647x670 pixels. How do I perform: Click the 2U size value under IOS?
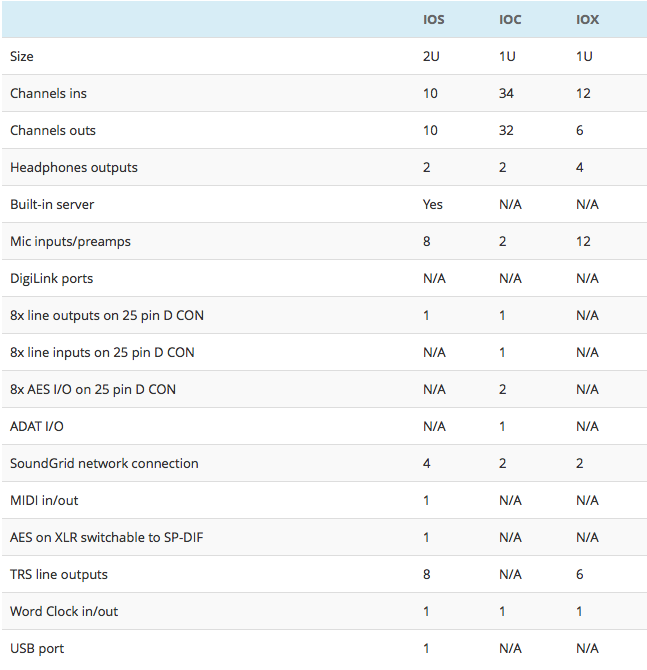(432, 57)
